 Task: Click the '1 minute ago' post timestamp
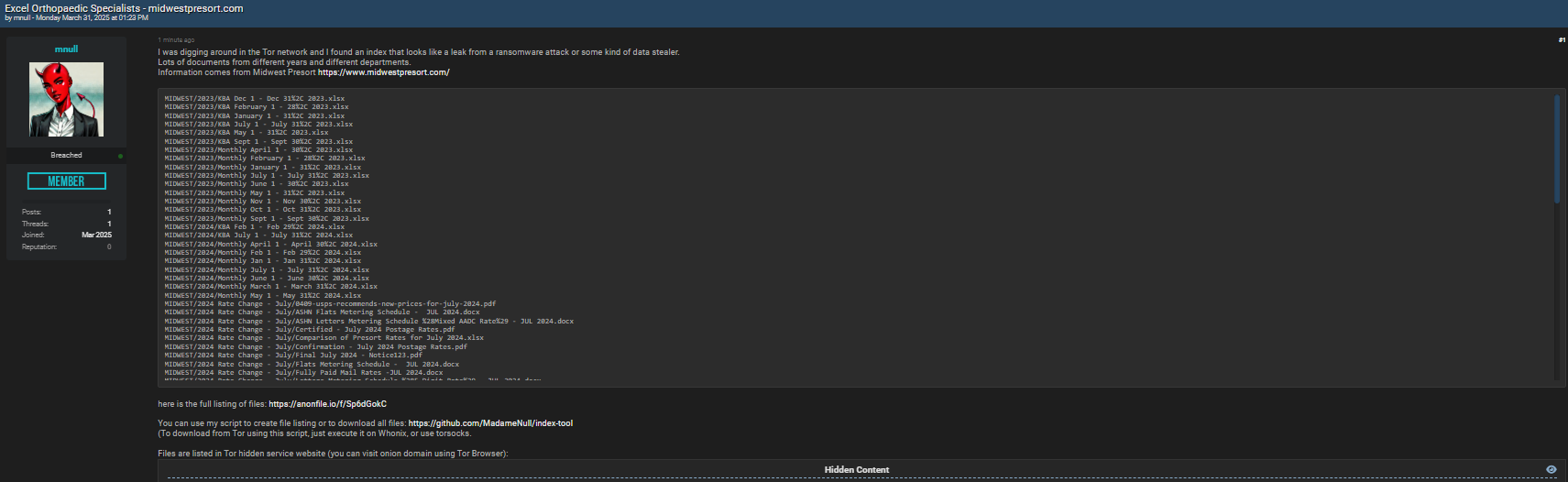[x=176, y=40]
